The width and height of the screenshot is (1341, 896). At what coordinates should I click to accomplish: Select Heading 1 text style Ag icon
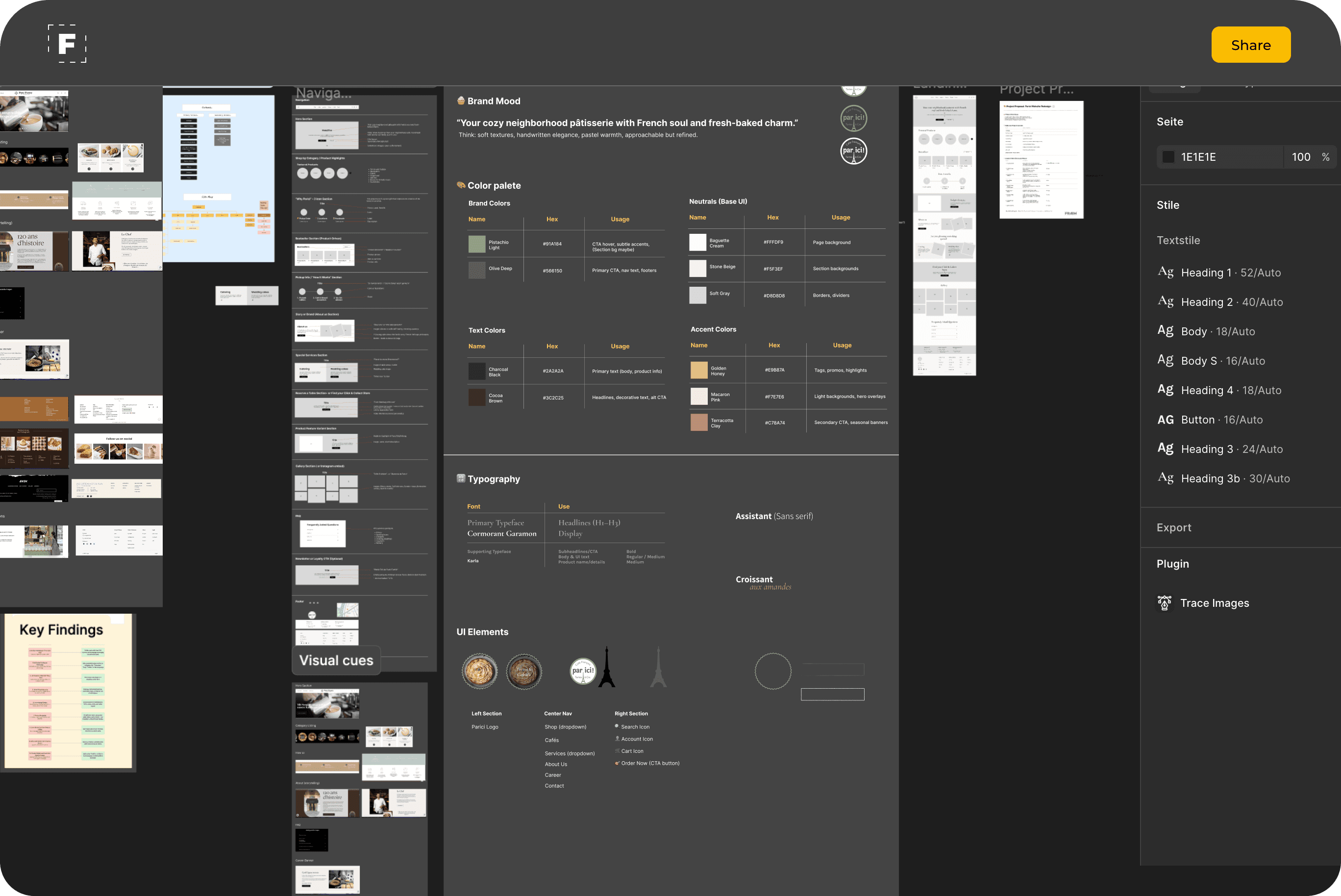pyautogui.click(x=1165, y=272)
